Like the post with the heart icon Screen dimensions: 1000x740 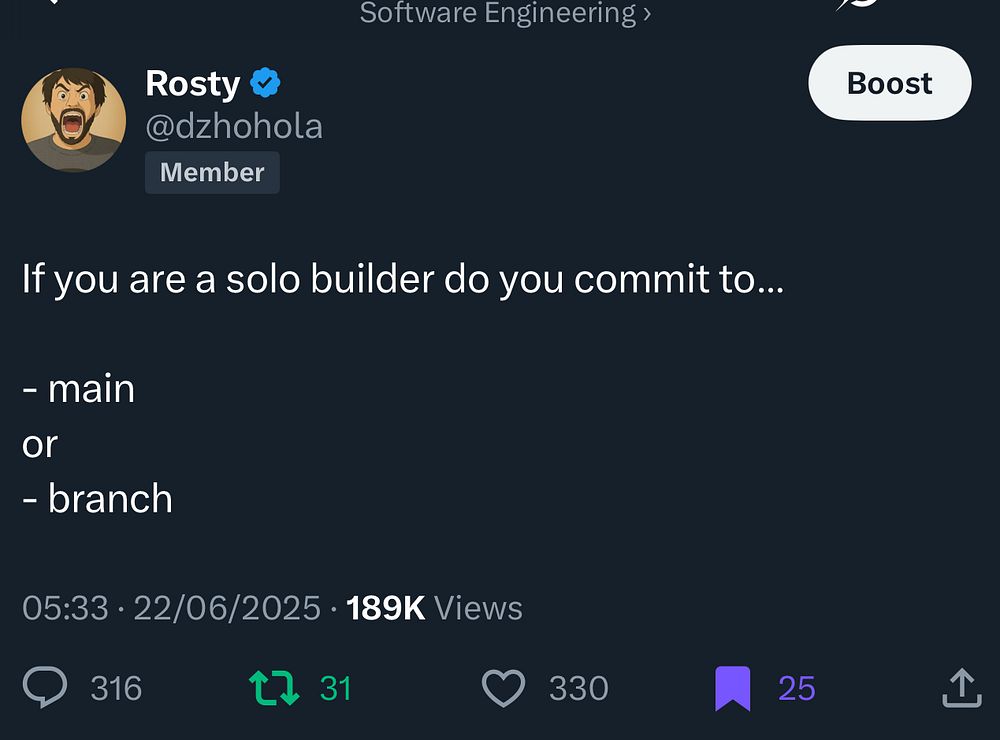pyautogui.click(x=503, y=688)
